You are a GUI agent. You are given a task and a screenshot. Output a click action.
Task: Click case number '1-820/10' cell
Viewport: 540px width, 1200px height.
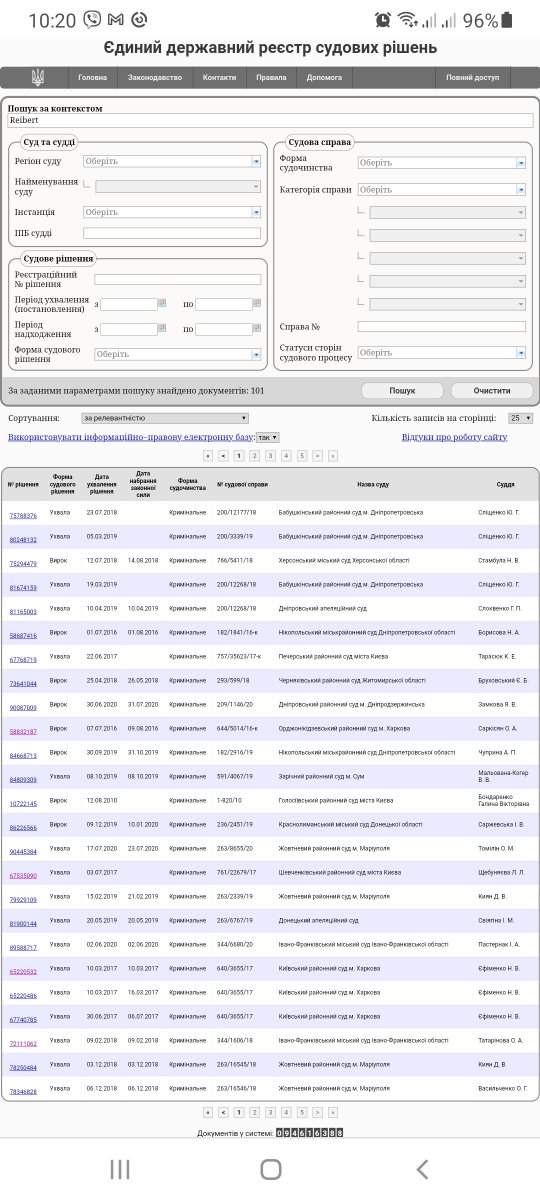pyautogui.click(x=231, y=801)
